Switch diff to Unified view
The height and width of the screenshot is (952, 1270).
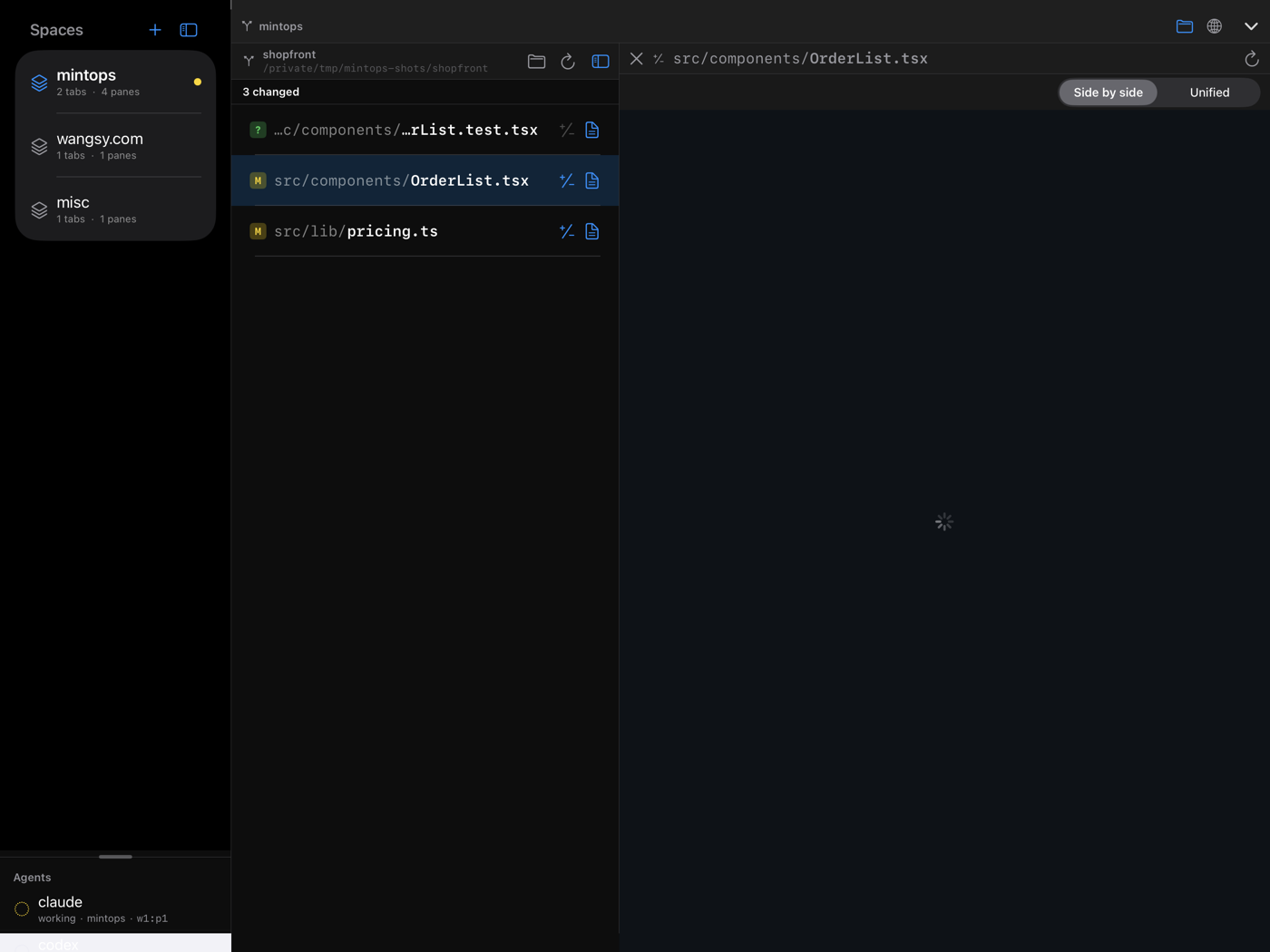pyautogui.click(x=1209, y=92)
